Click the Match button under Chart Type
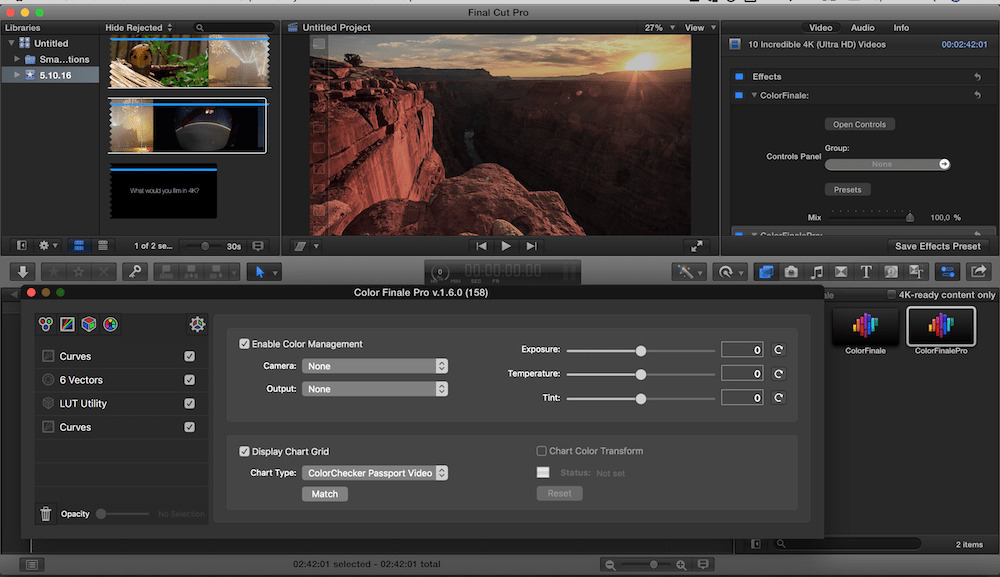 324,493
